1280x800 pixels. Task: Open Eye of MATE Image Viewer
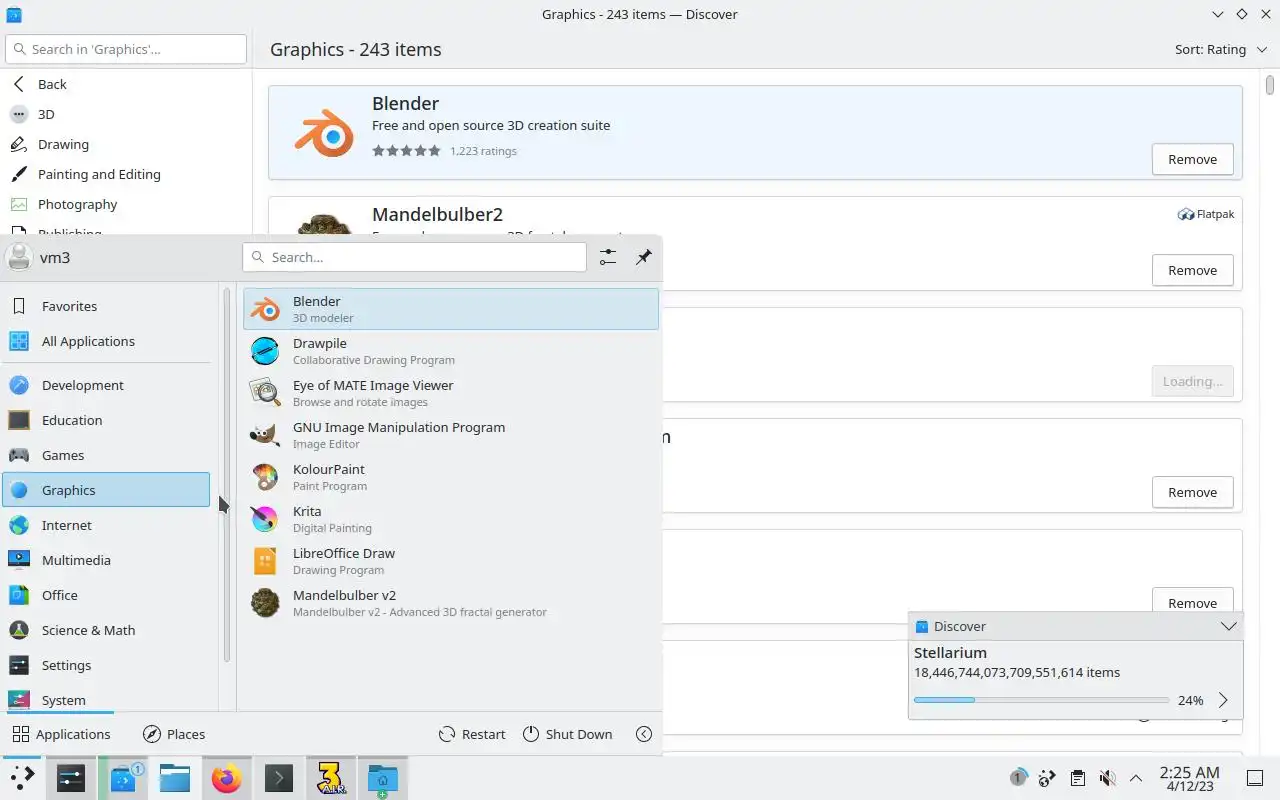point(451,393)
